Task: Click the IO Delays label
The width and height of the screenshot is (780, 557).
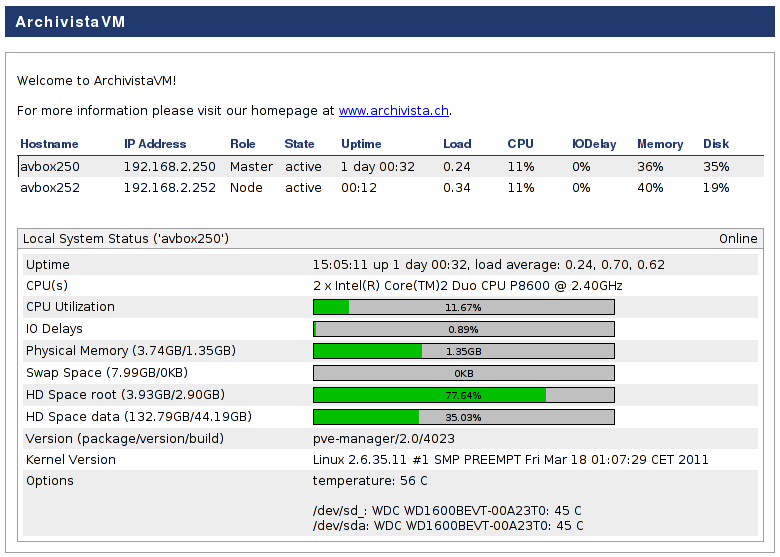Action: point(54,329)
